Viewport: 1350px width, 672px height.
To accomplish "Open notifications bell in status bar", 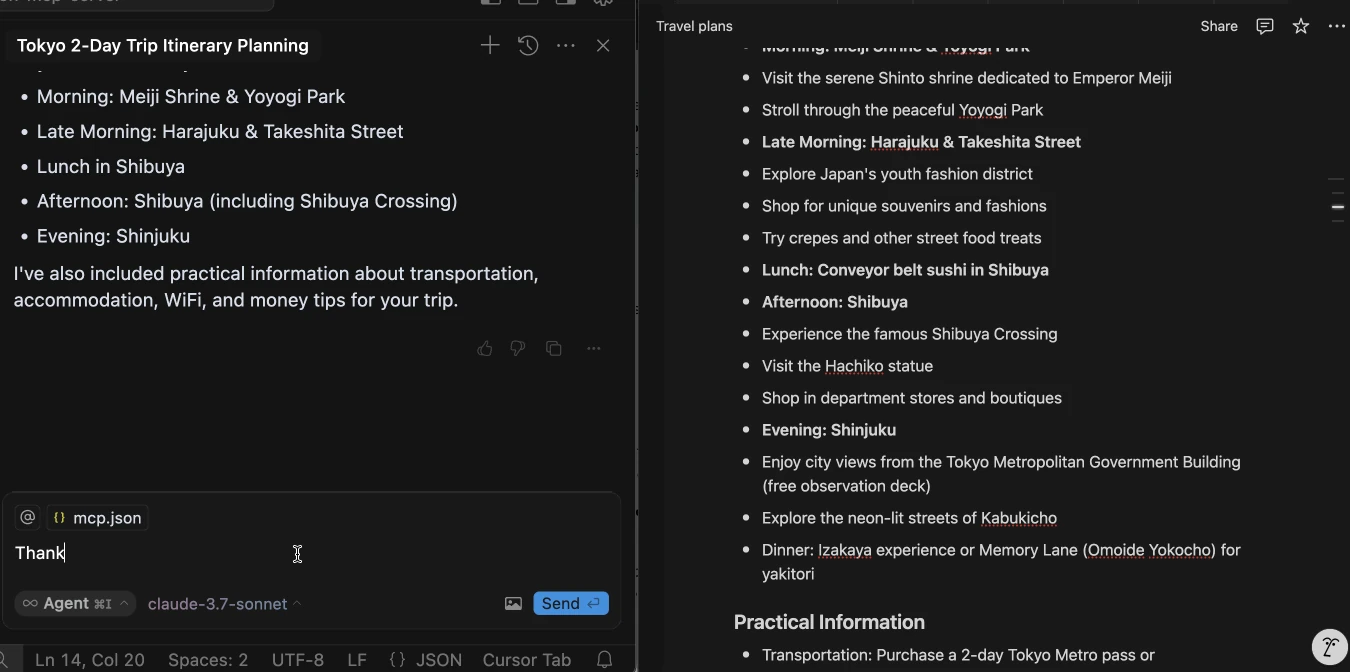I will [x=605, y=660].
